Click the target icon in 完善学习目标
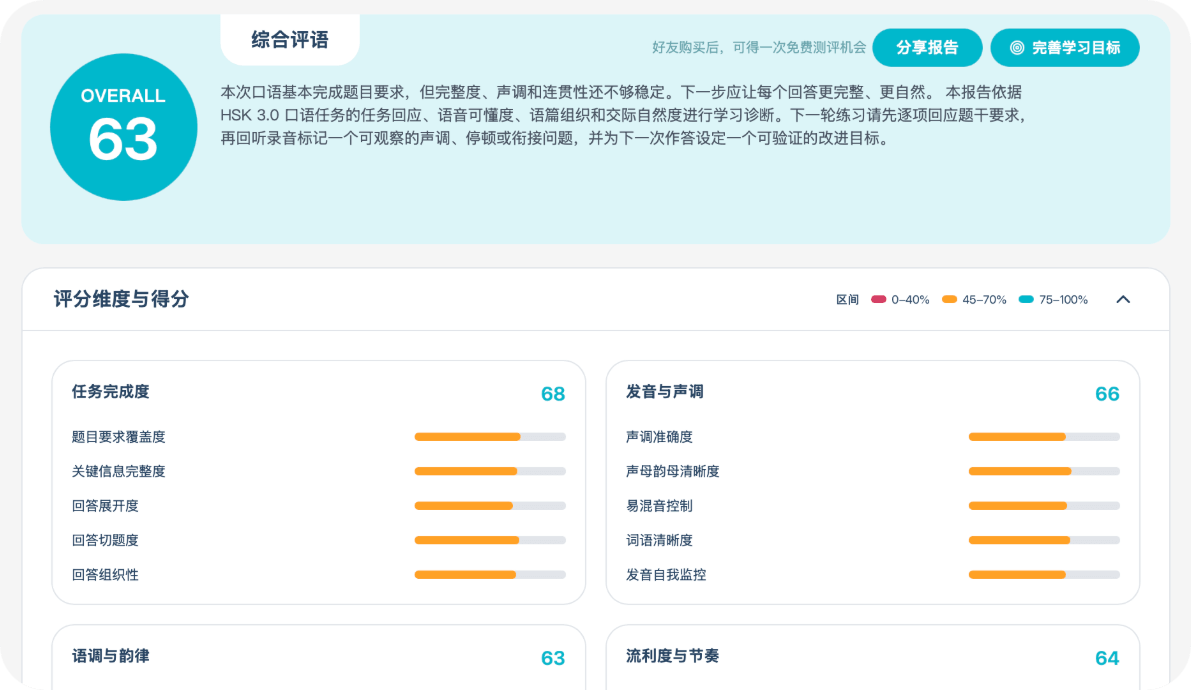Viewport: 1191px width, 690px height. (x=1016, y=48)
